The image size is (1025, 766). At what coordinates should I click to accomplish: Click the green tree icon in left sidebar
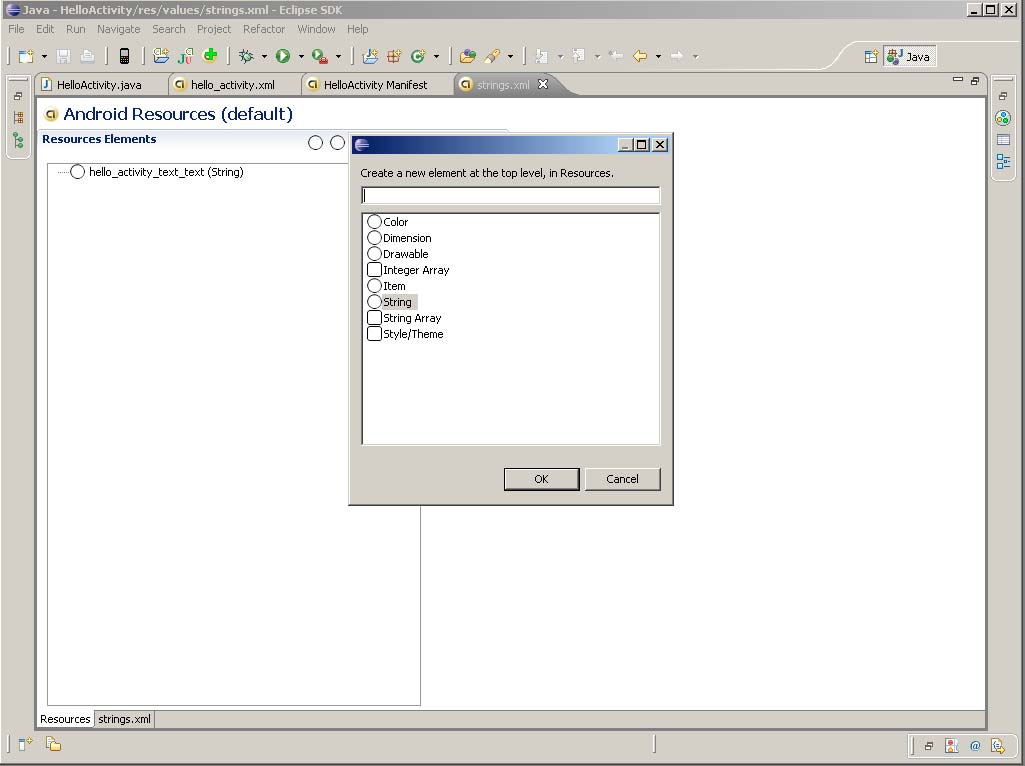pyautogui.click(x=18, y=140)
